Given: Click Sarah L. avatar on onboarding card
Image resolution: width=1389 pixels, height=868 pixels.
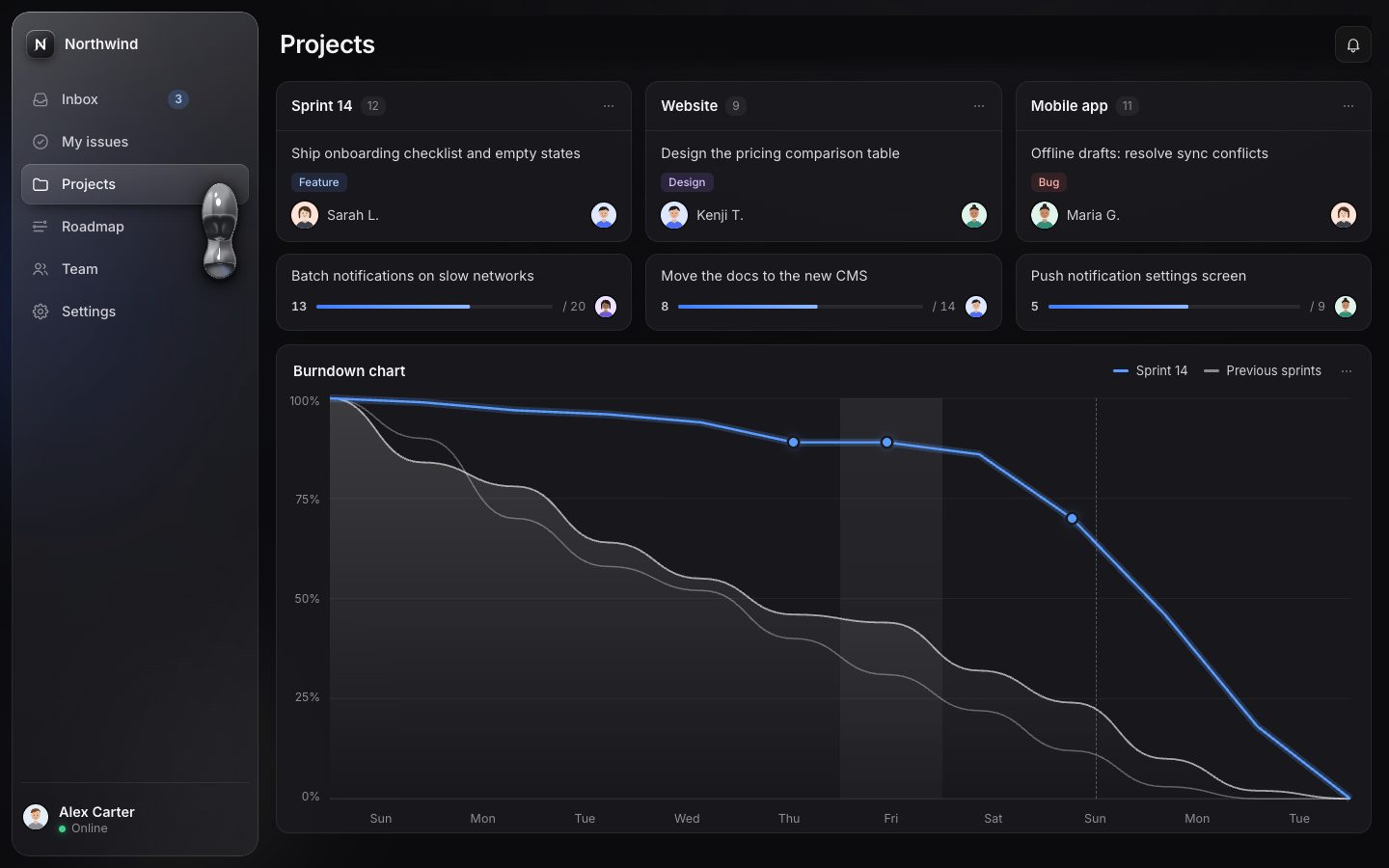Looking at the screenshot, I should click(305, 215).
